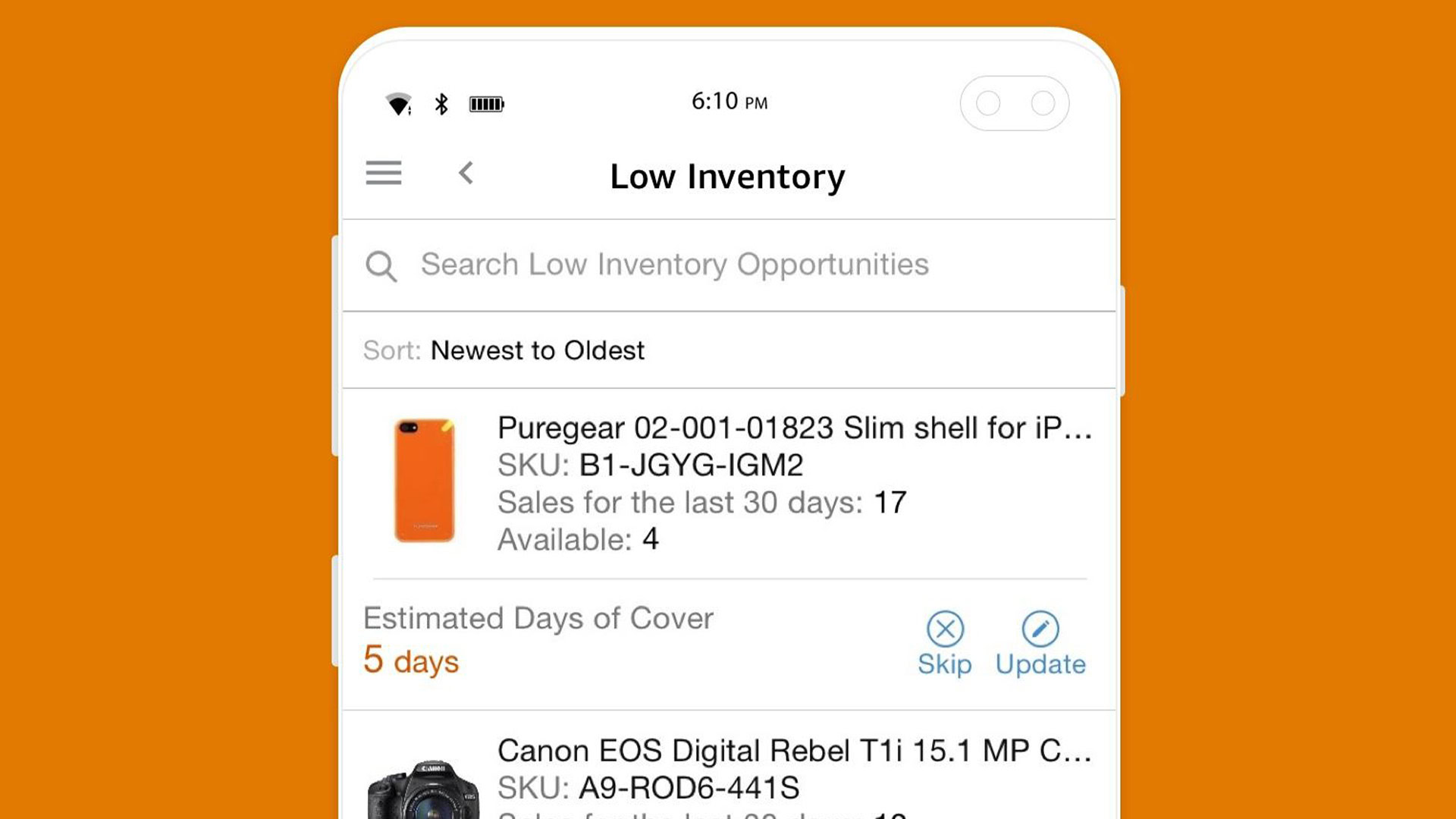The width and height of the screenshot is (1456, 819).
Task: Tap the Wi-Fi status icon
Action: pyautogui.click(x=398, y=104)
